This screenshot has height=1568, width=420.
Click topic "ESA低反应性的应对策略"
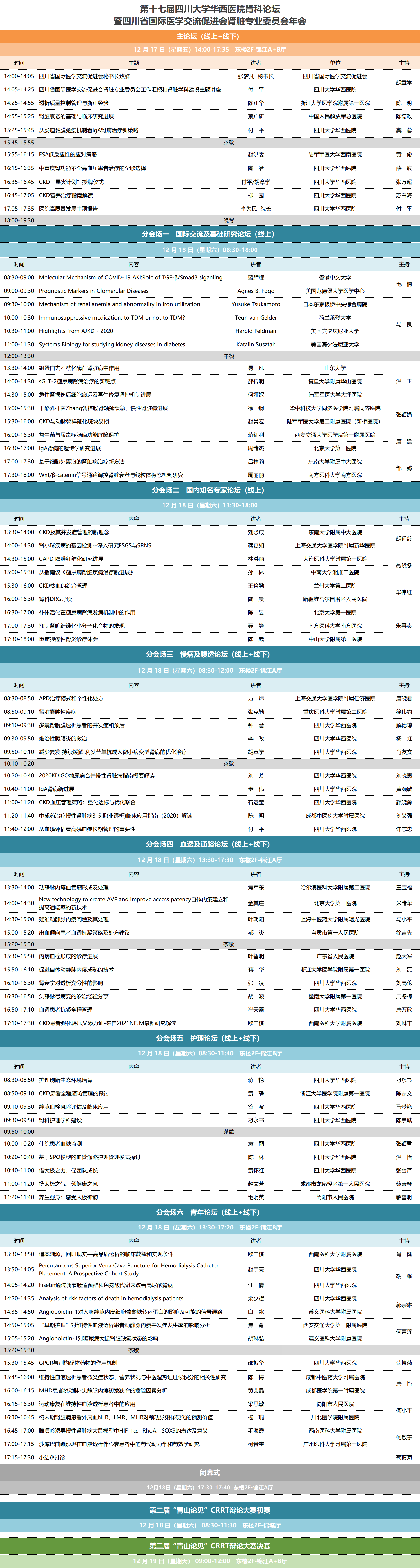tap(68, 155)
